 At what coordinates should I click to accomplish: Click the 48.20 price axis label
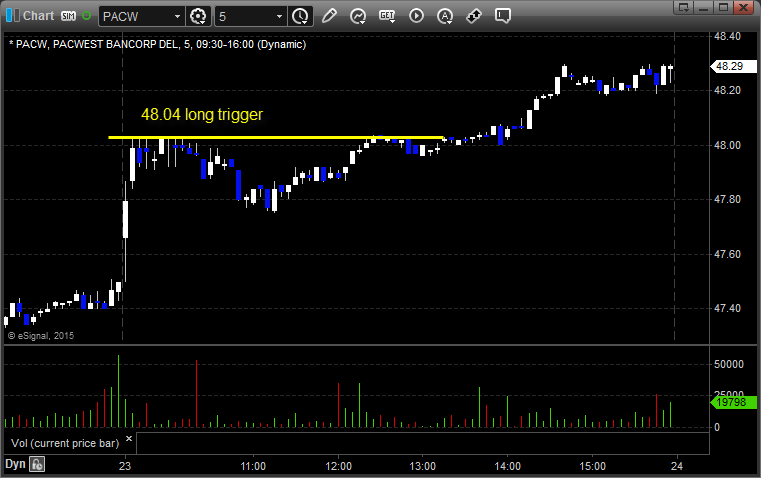pos(728,90)
